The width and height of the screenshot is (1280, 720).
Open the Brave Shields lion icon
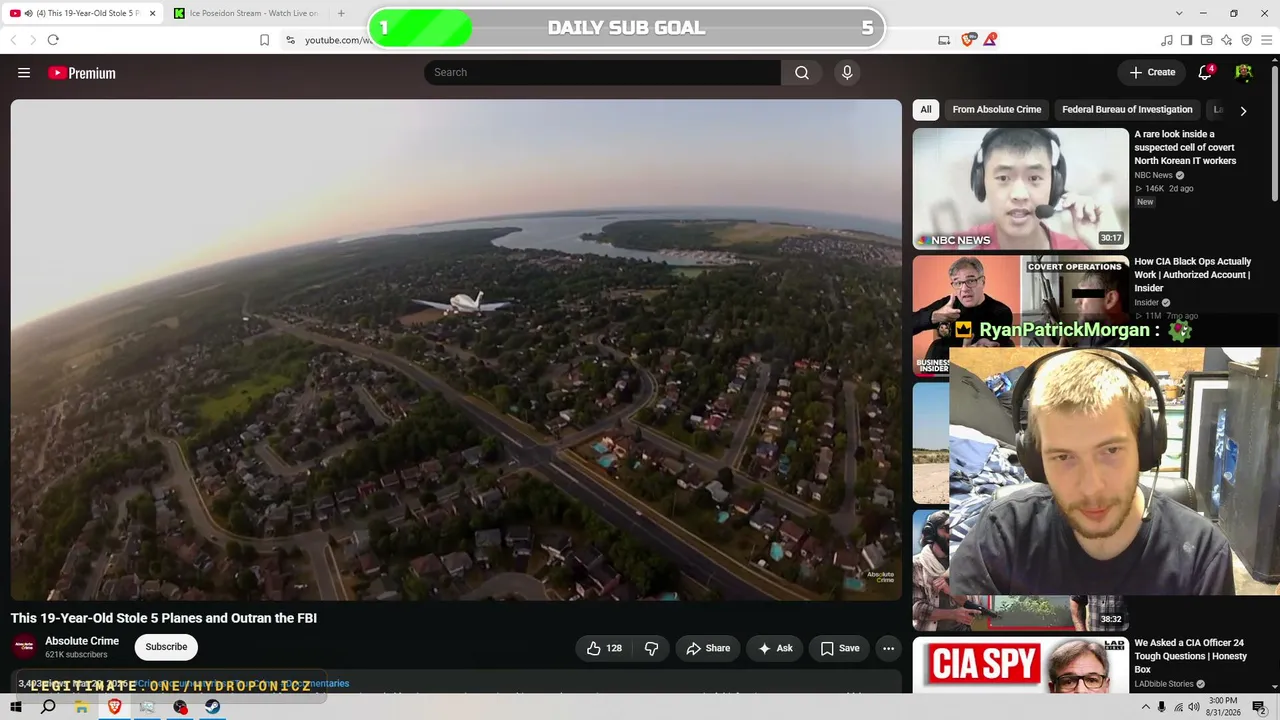[968, 40]
